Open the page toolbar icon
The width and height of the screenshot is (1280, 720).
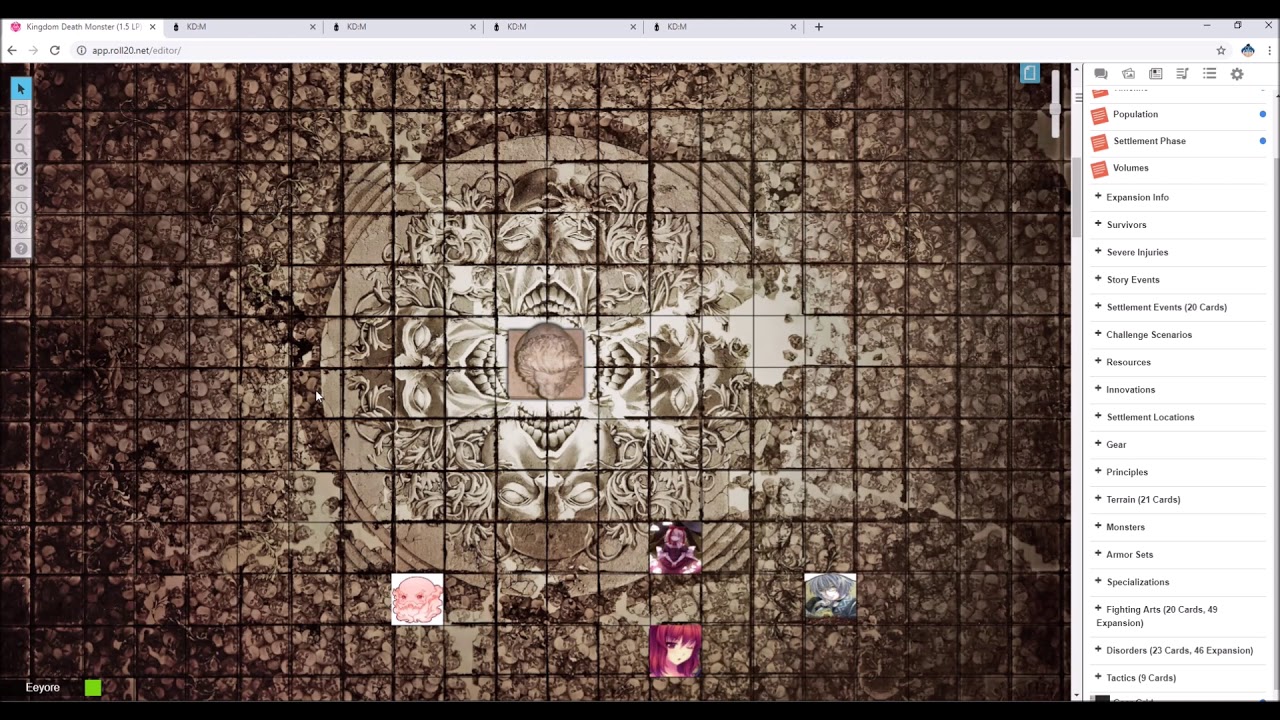(1030, 73)
